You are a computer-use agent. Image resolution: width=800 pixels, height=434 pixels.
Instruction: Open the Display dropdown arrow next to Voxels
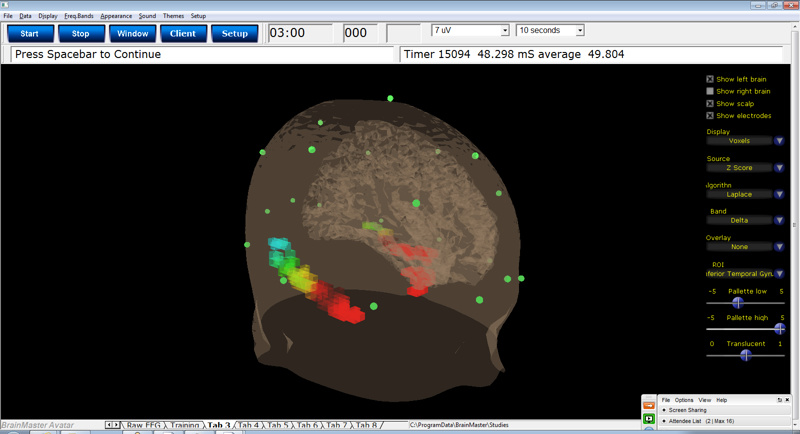(x=779, y=141)
